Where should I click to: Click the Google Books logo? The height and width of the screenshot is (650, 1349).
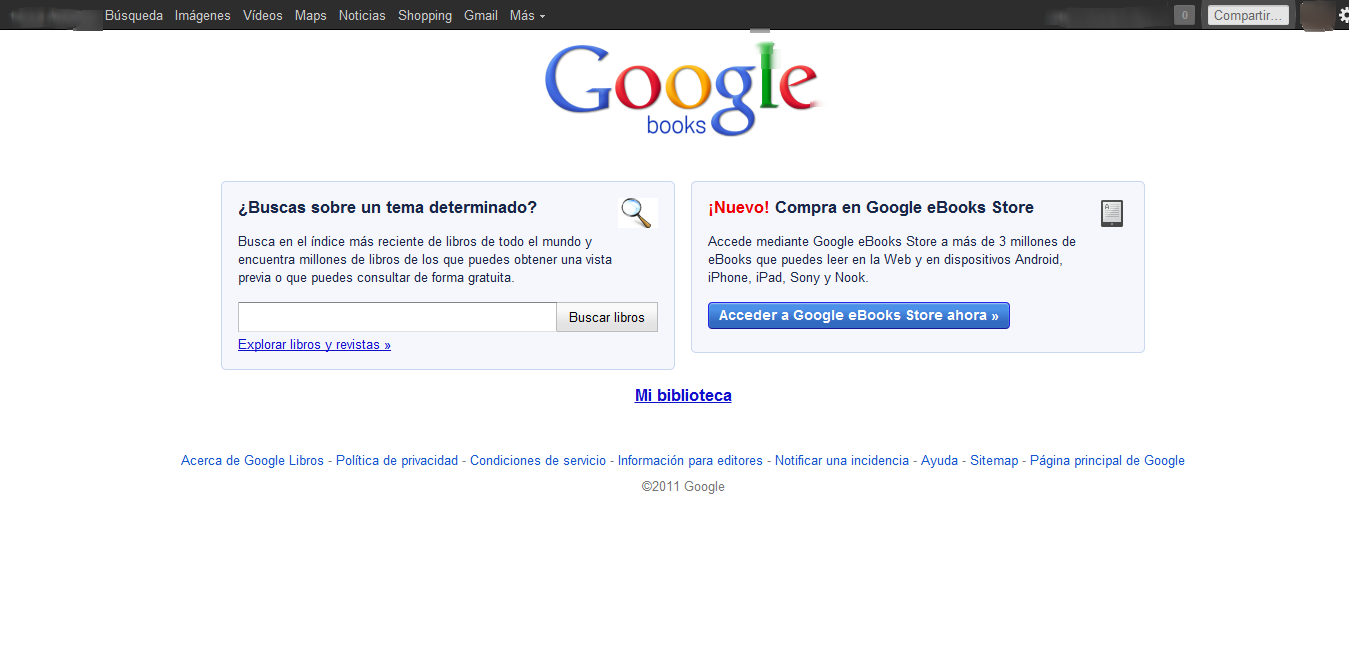(x=682, y=88)
